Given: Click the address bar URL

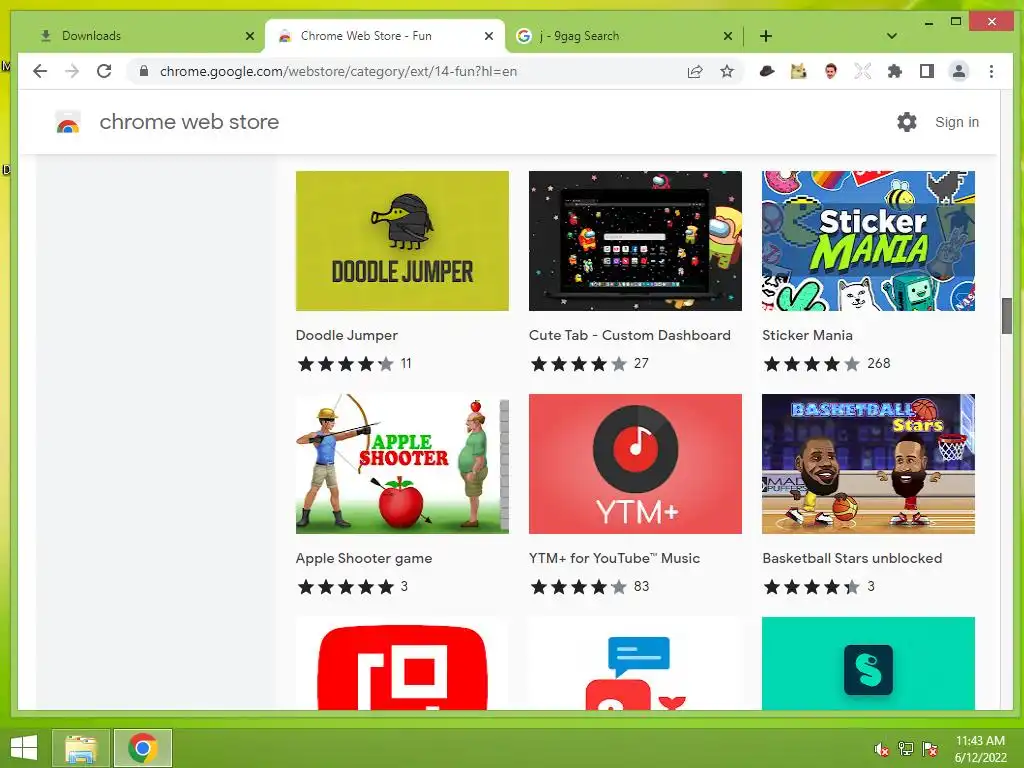Looking at the screenshot, I should [338, 71].
